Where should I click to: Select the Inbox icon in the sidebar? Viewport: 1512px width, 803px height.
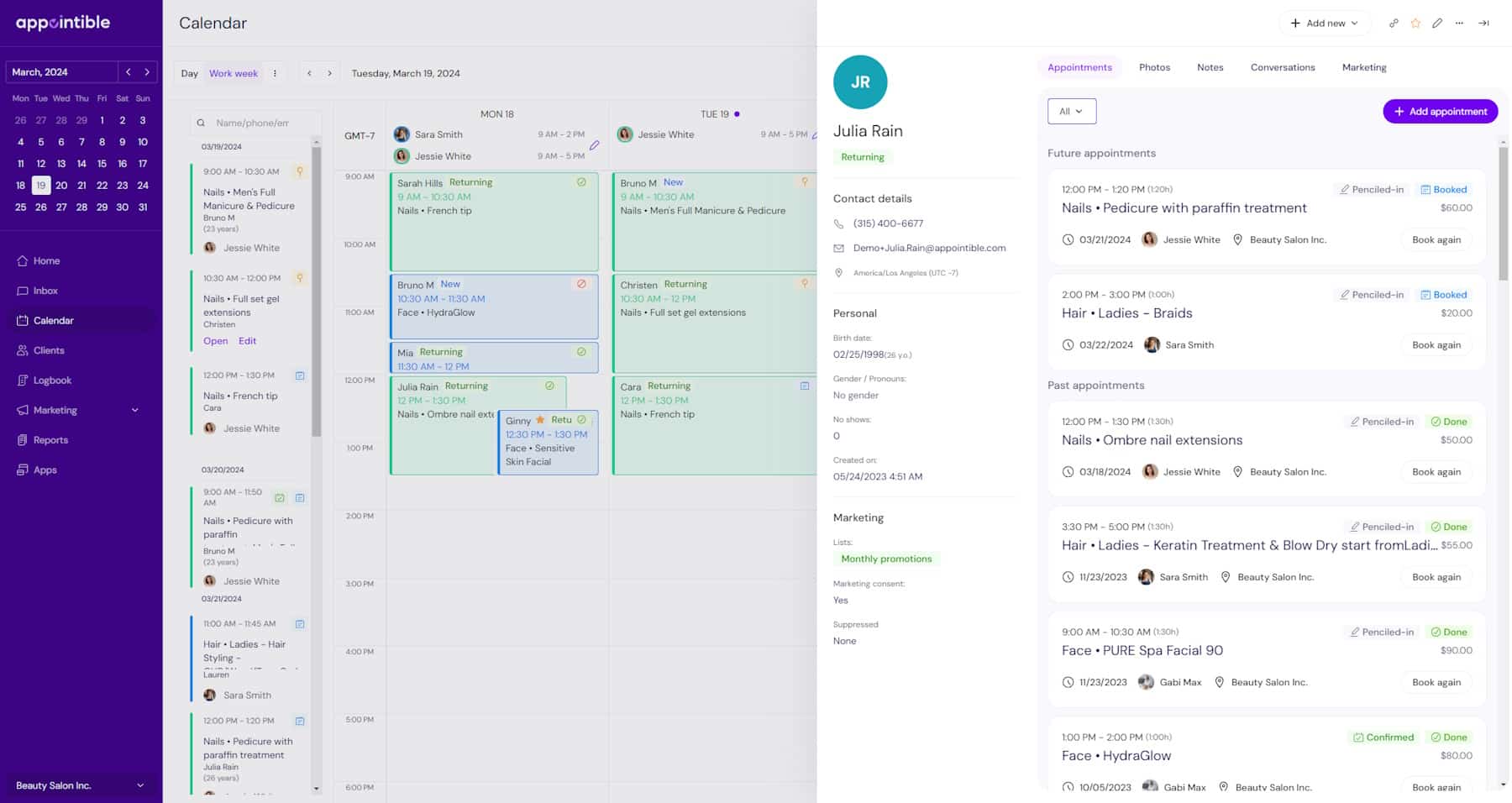tap(21, 291)
